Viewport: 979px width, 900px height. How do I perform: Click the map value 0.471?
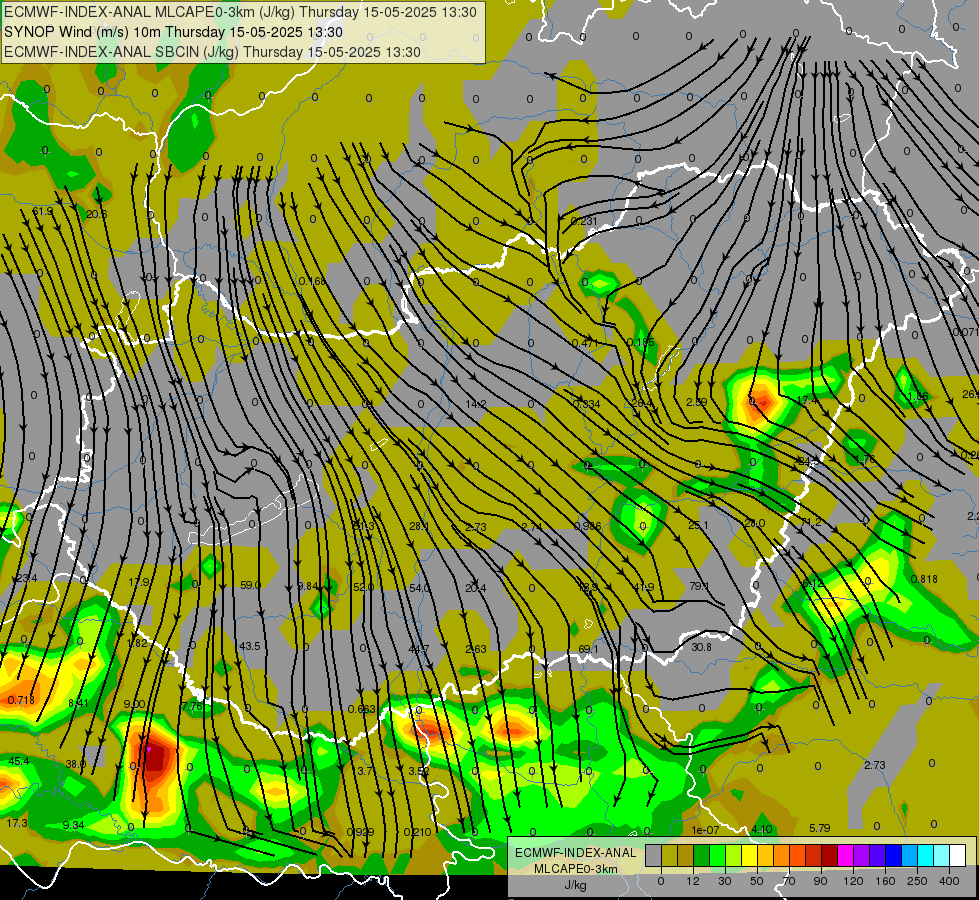pyautogui.click(x=585, y=343)
